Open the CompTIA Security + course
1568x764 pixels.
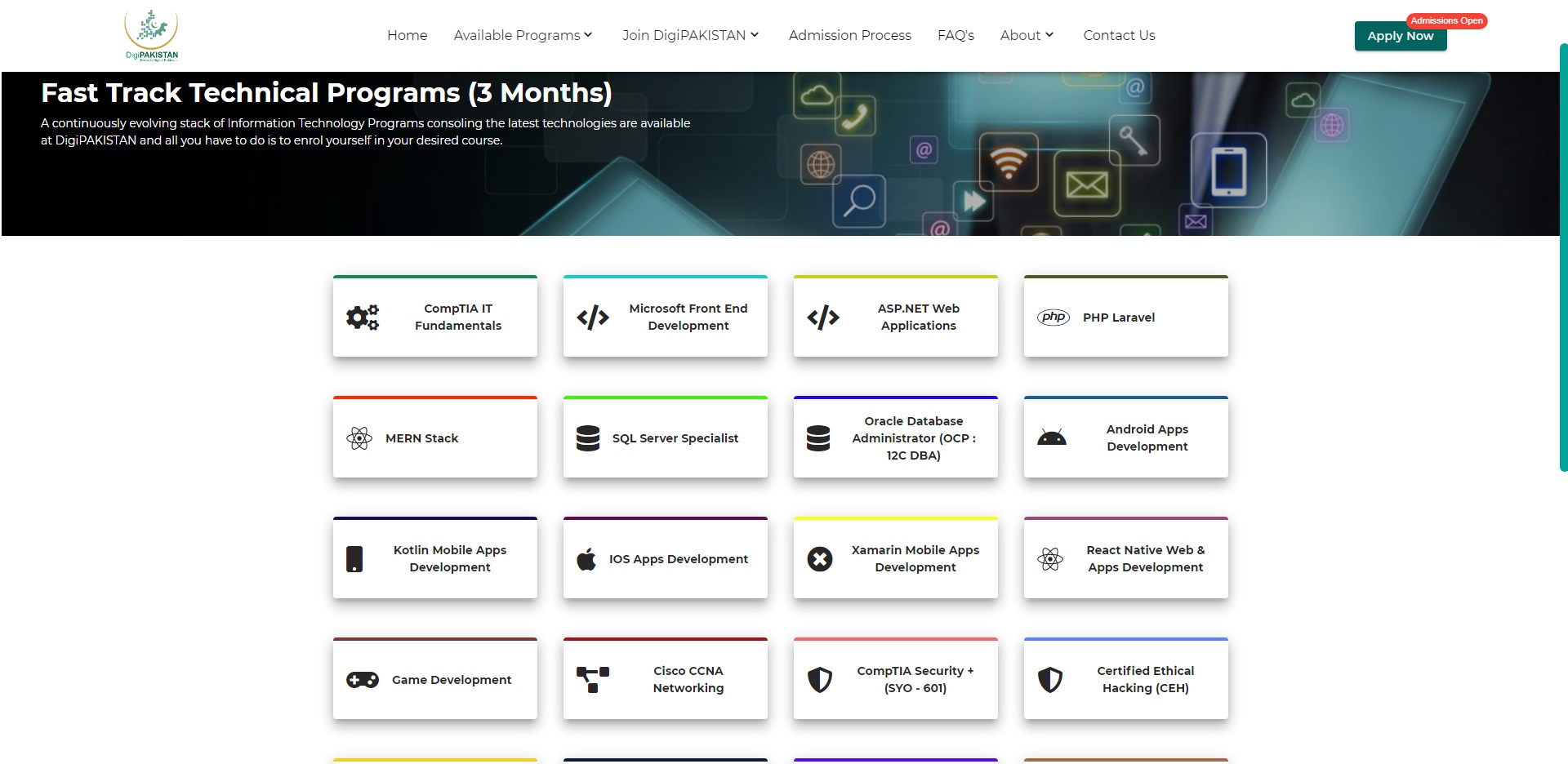(896, 678)
